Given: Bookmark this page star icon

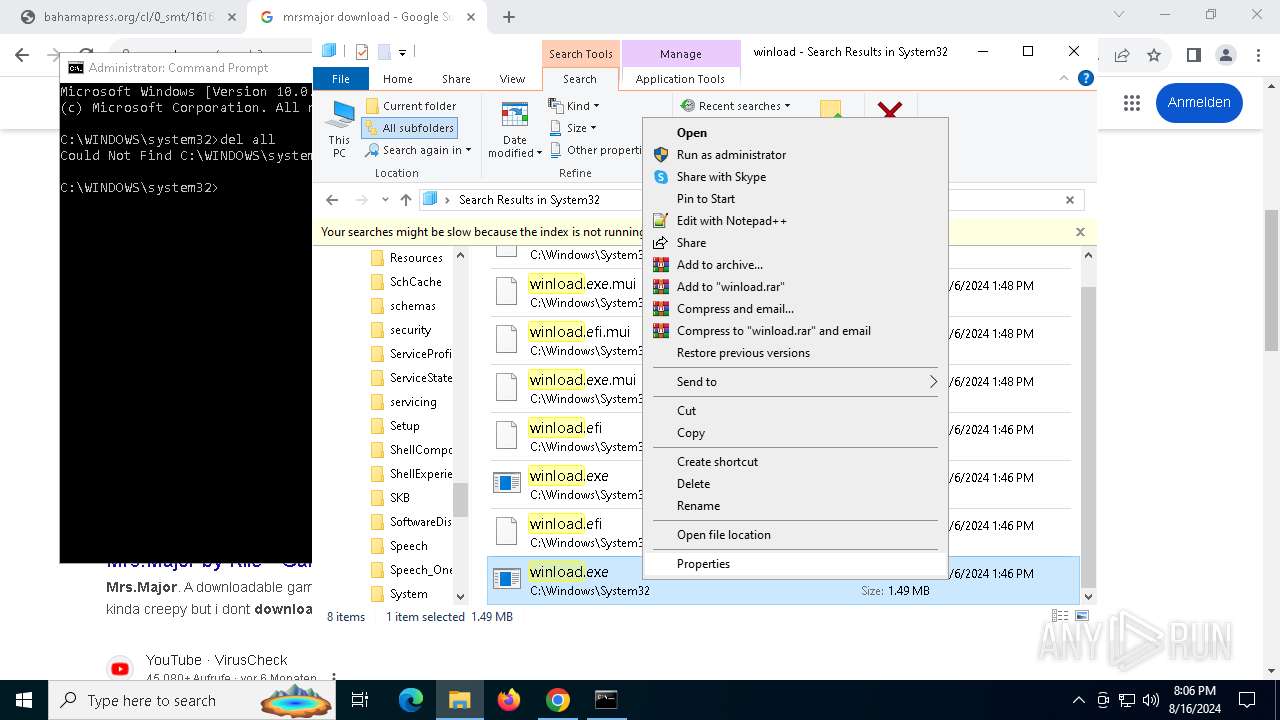Looking at the screenshot, I should tap(1154, 55).
